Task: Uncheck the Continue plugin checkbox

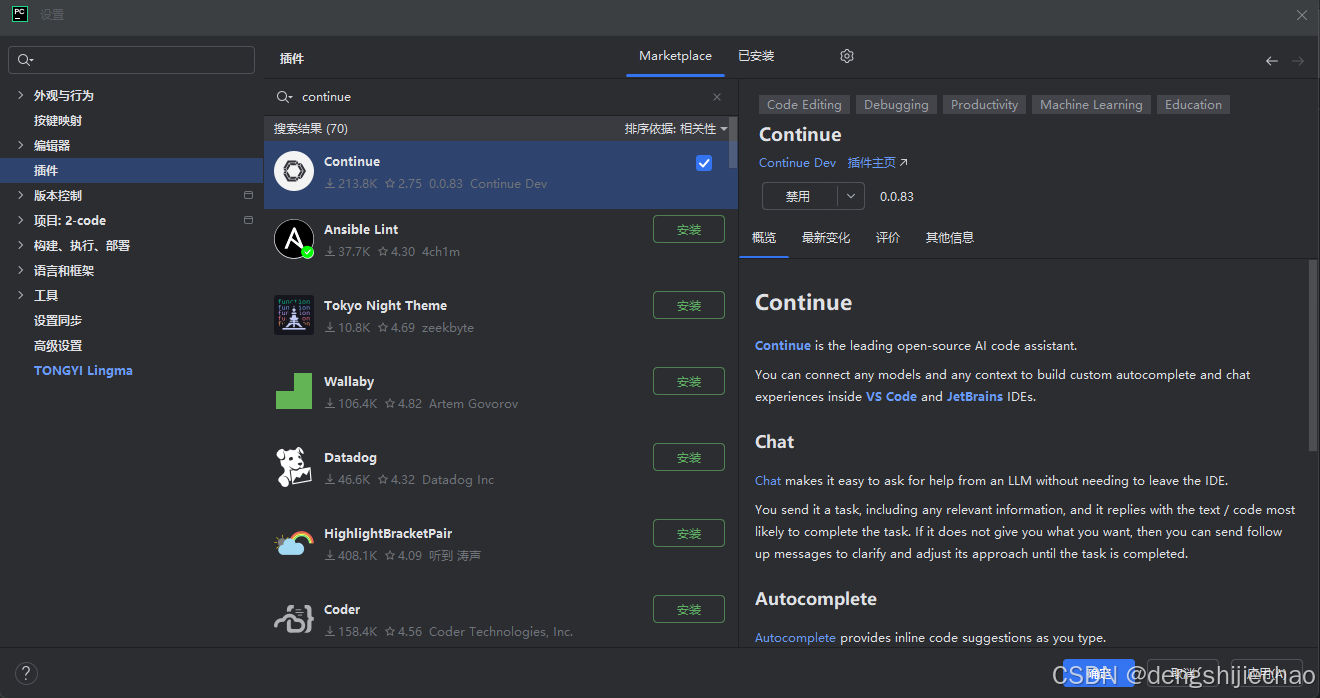Action: pos(704,163)
